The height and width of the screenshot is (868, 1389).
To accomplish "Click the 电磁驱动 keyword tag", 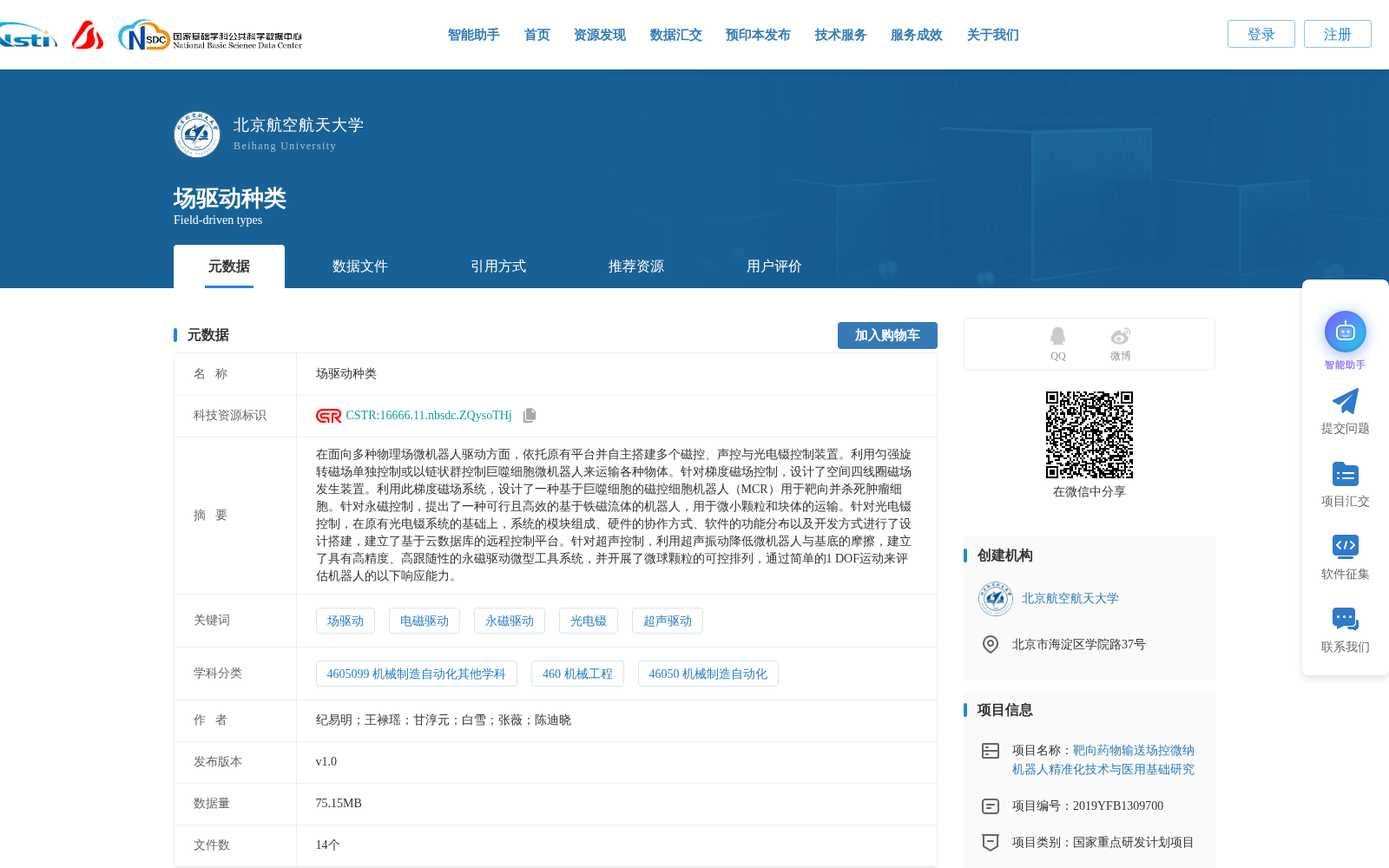I will point(425,621).
